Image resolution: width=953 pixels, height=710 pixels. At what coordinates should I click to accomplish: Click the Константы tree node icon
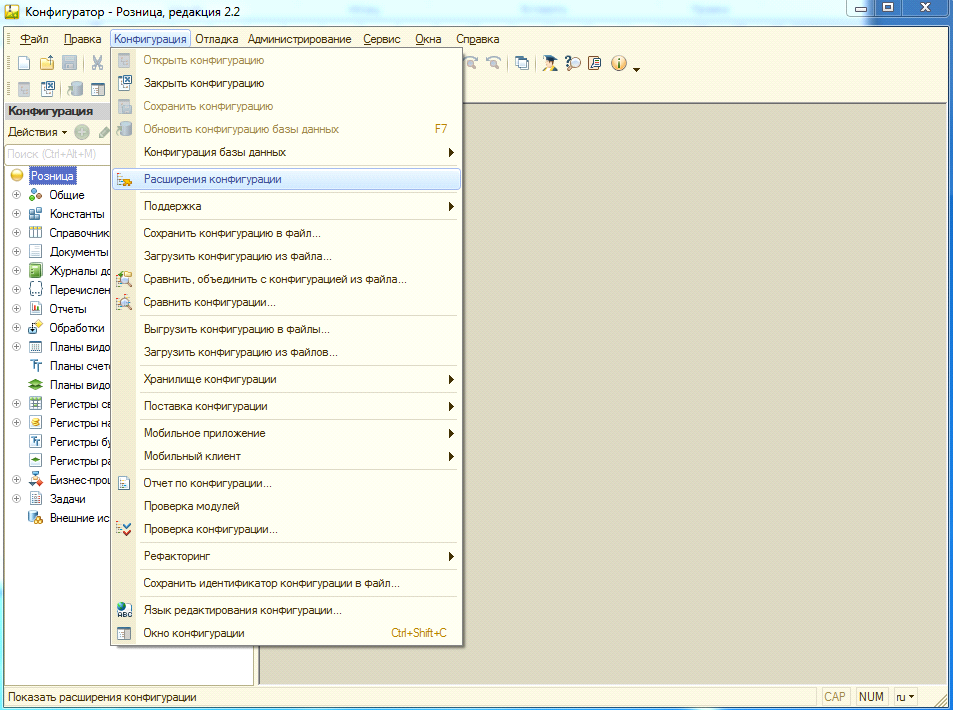36,214
